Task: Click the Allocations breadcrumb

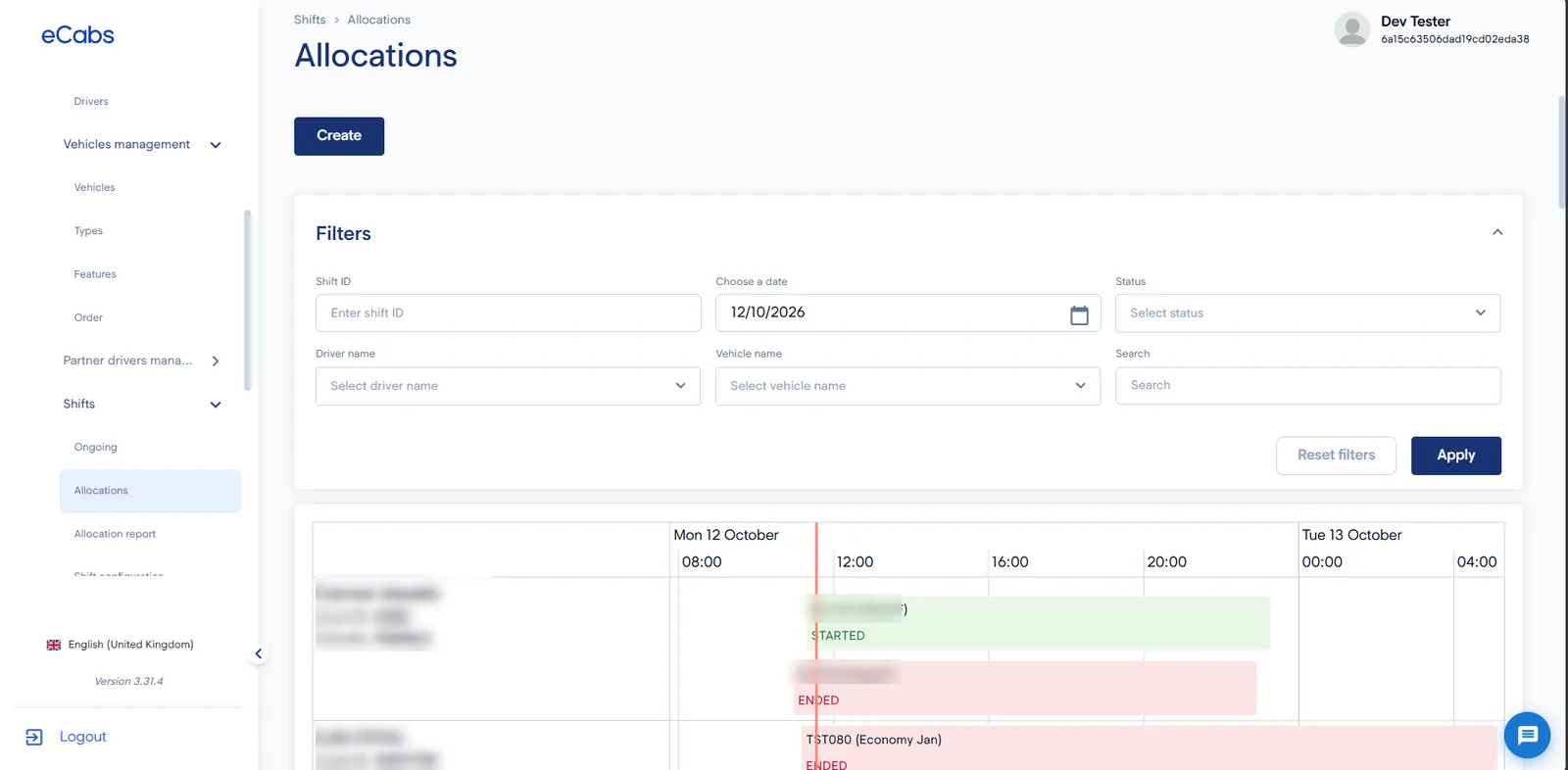Action: [379, 20]
